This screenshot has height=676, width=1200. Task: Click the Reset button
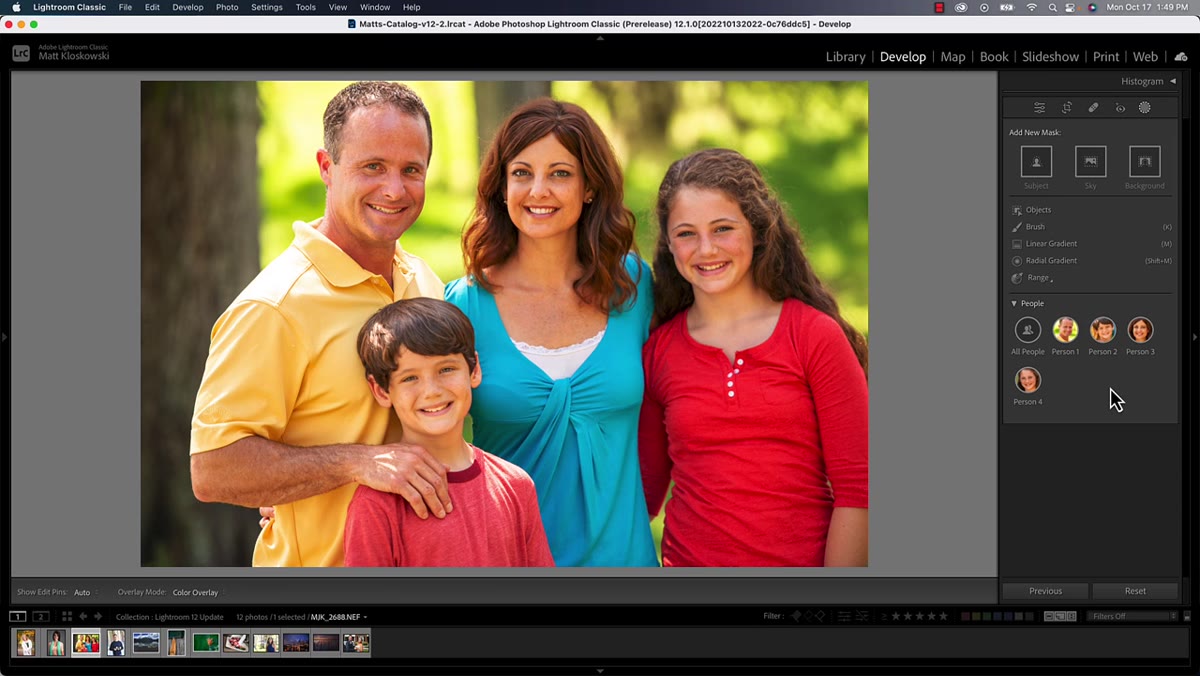(x=1135, y=591)
